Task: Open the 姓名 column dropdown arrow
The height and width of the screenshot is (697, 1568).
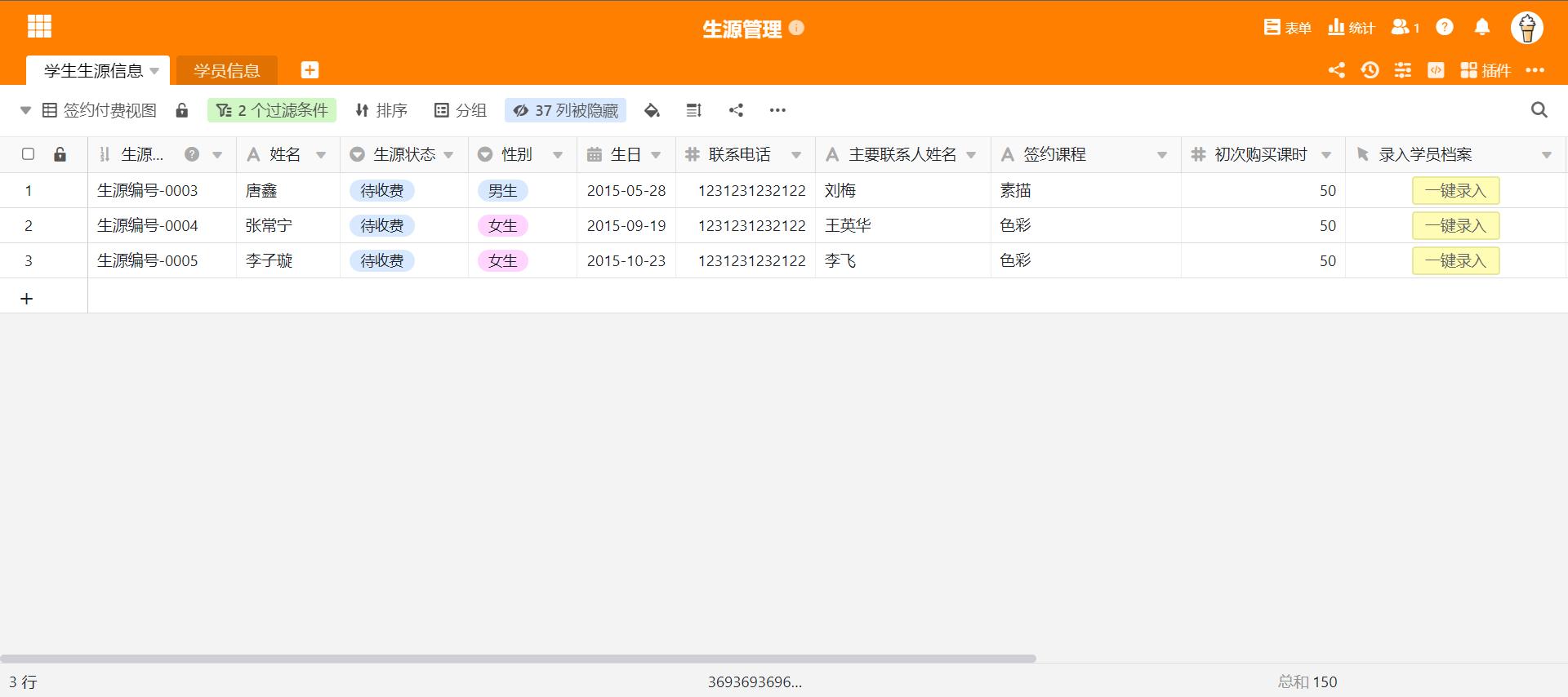Action: [321, 155]
